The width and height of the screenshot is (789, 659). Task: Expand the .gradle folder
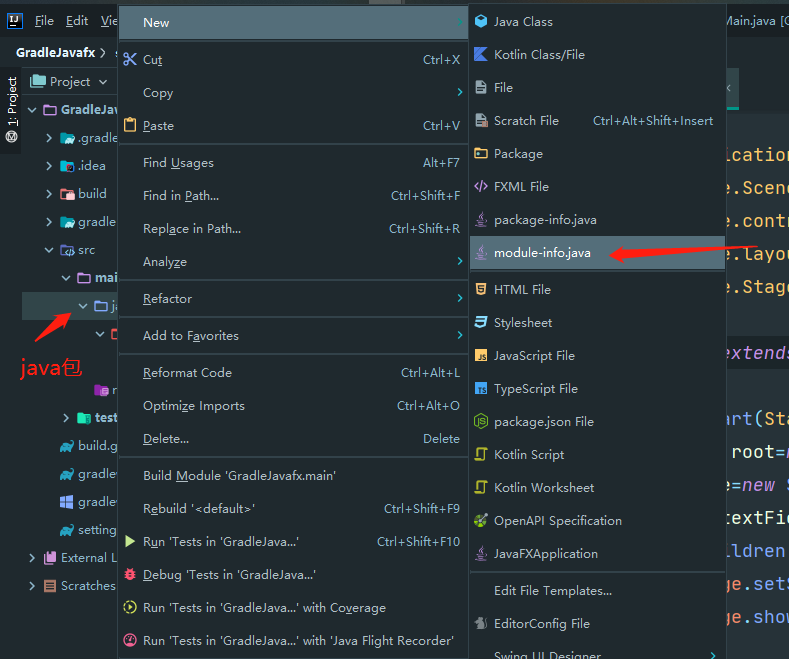coord(49,138)
